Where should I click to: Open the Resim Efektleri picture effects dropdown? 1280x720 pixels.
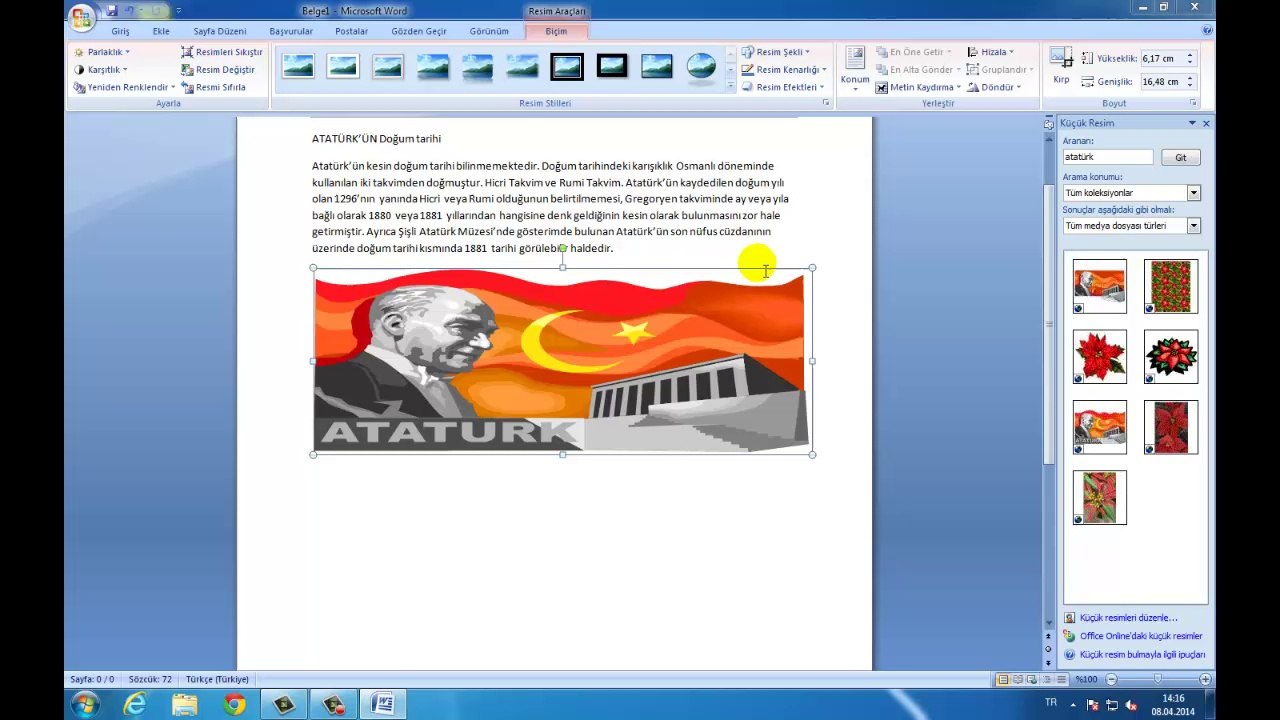pos(782,87)
